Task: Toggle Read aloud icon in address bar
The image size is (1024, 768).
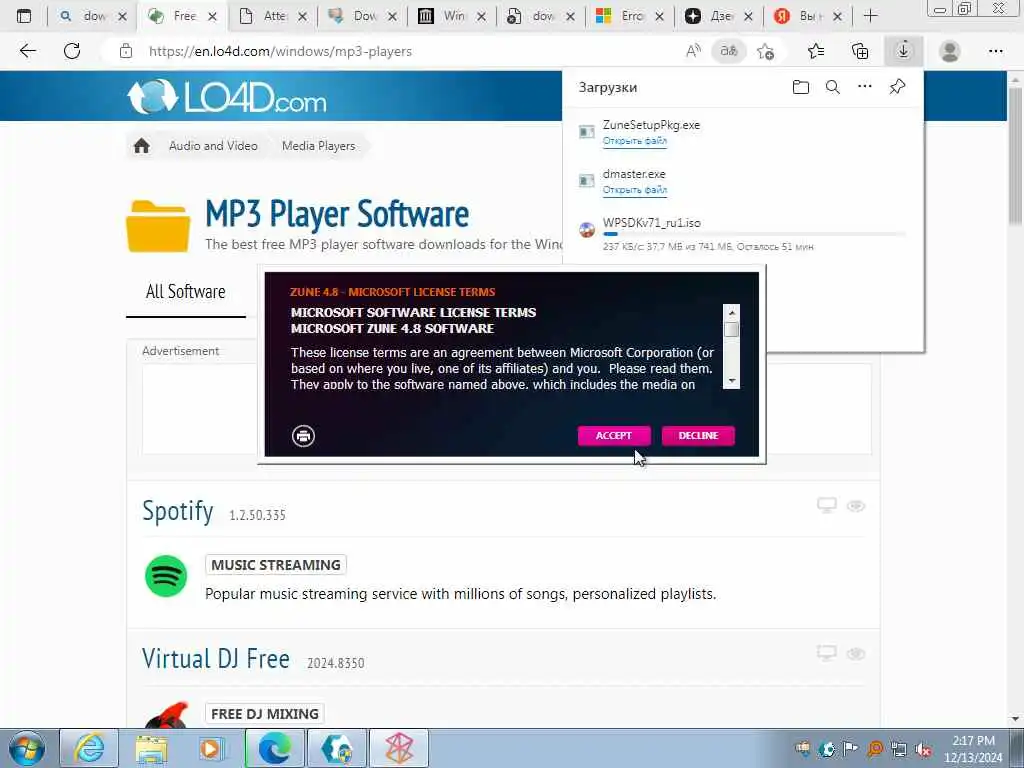Action: (x=693, y=51)
